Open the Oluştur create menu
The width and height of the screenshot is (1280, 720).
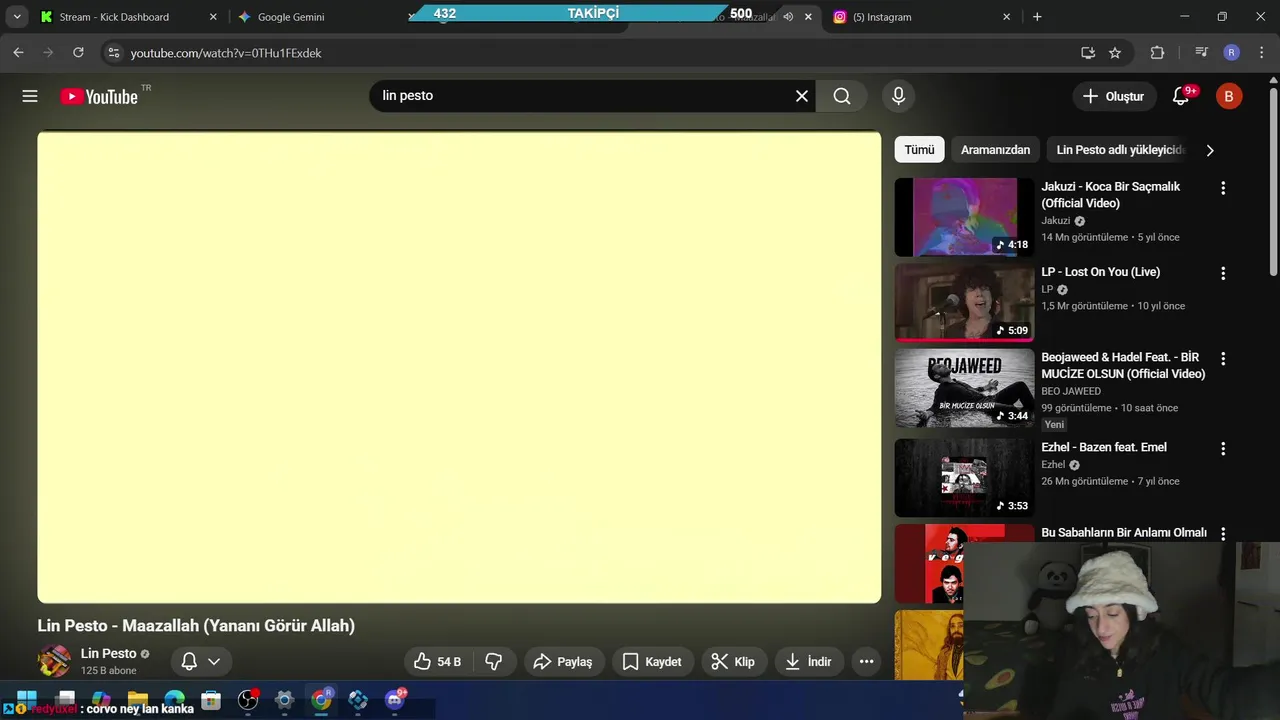pos(1113,96)
